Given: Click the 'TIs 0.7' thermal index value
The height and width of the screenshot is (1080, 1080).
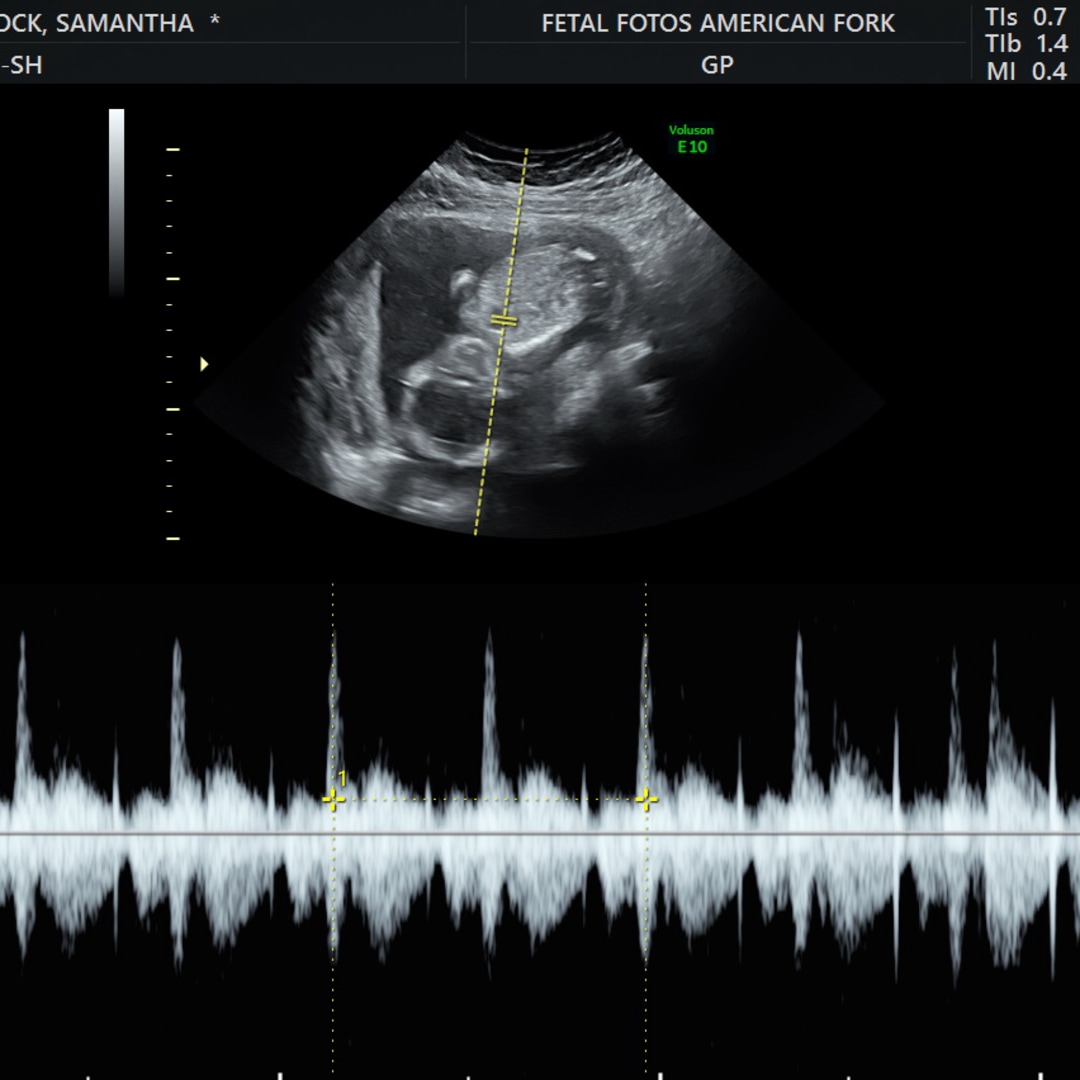Looking at the screenshot, I should [1026, 17].
